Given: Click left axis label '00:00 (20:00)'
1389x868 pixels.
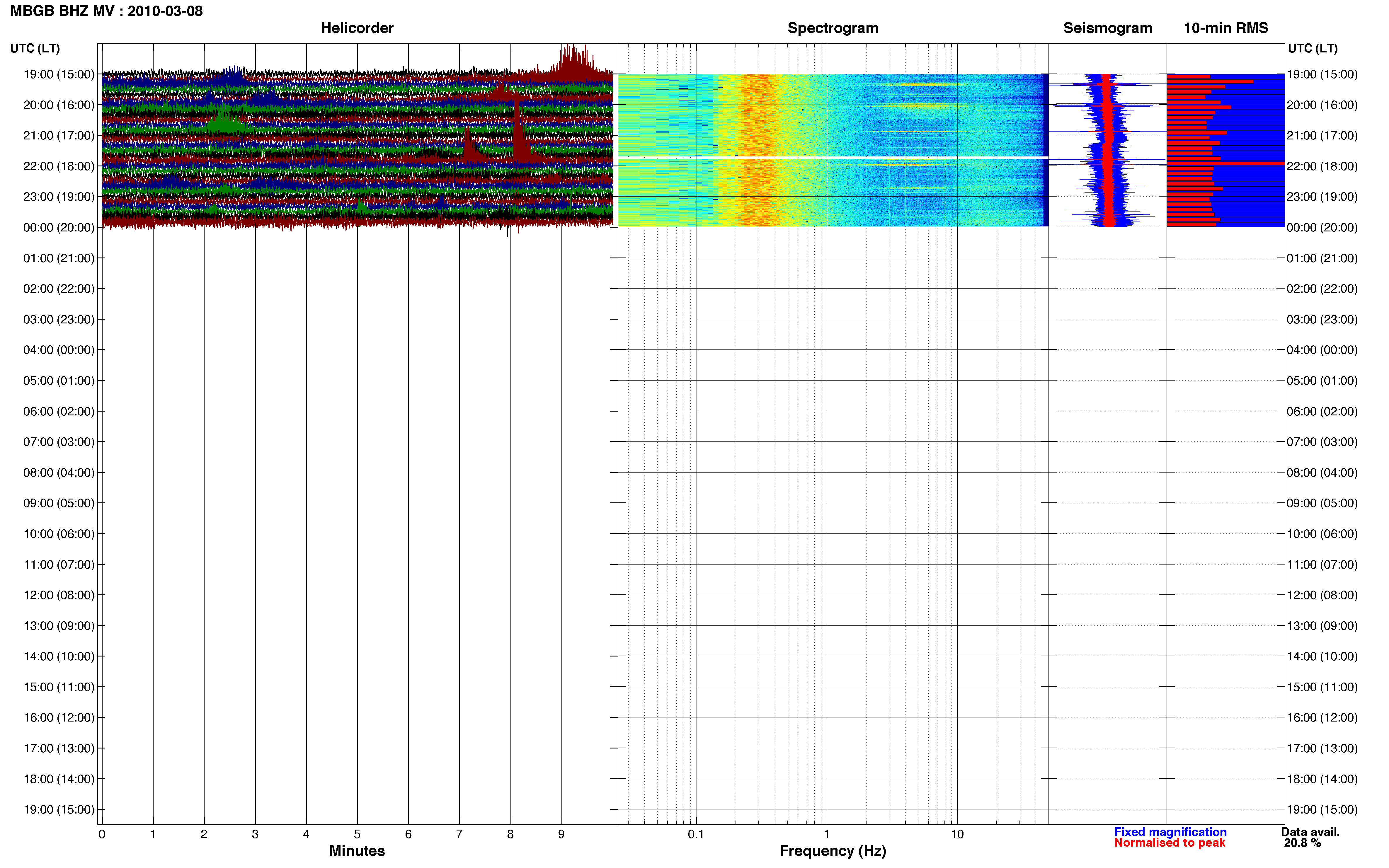Looking at the screenshot, I should (59, 227).
